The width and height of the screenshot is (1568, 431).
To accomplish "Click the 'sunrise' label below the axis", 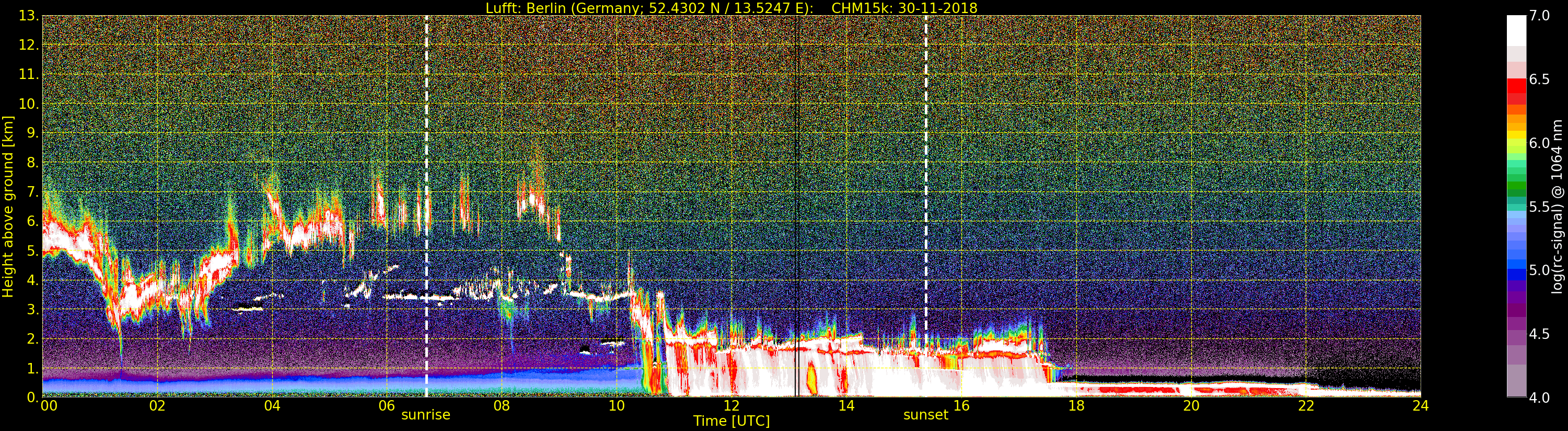I will (425, 415).
